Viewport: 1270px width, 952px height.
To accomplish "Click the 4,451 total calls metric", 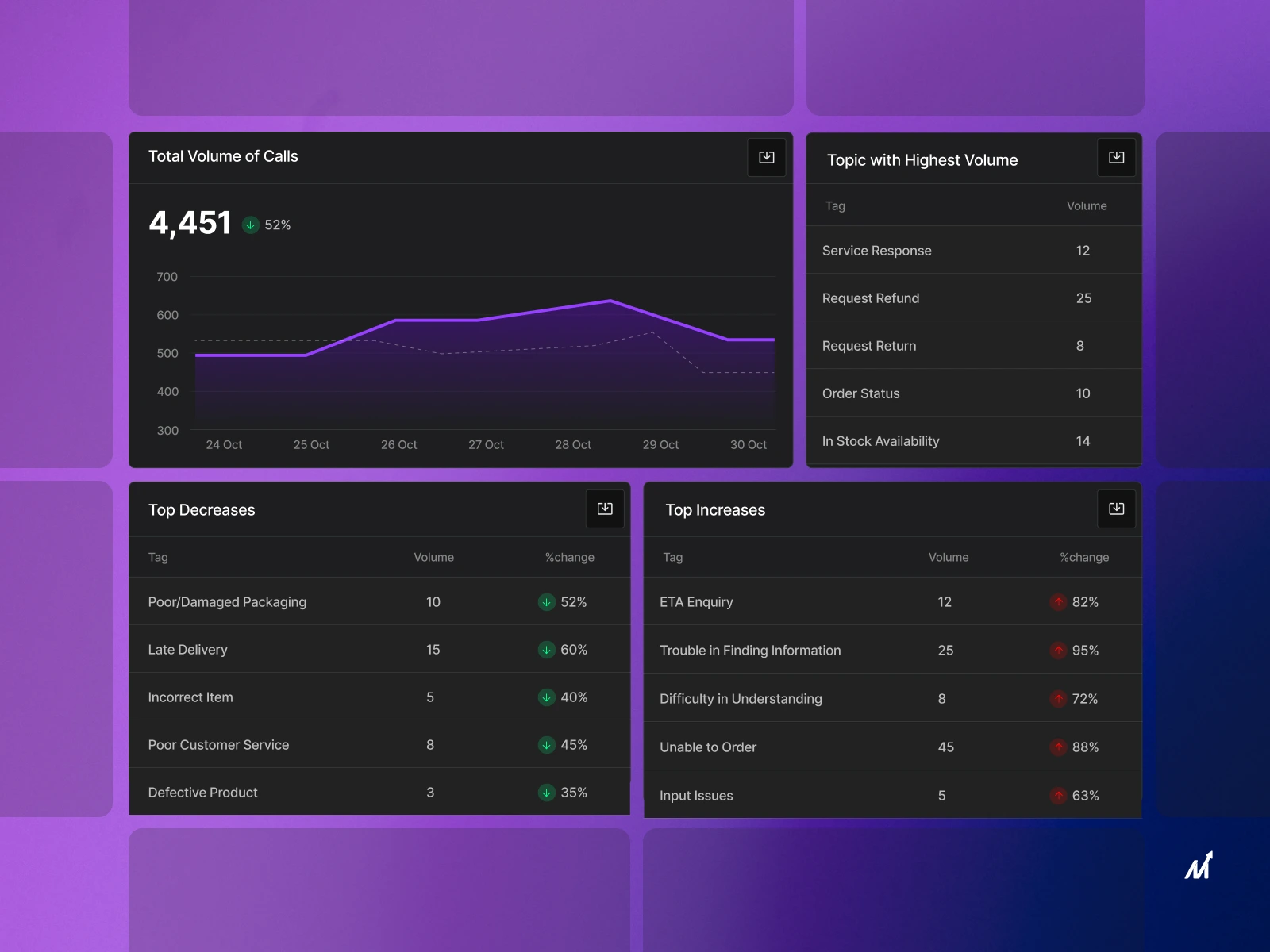I will (190, 223).
